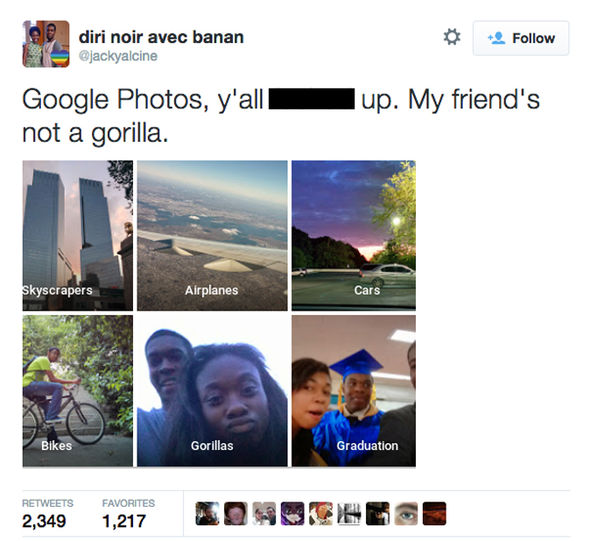The width and height of the screenshot is (590, 541).
Task: Open the Bikes photo thumbnail
Action: (78, 391)
